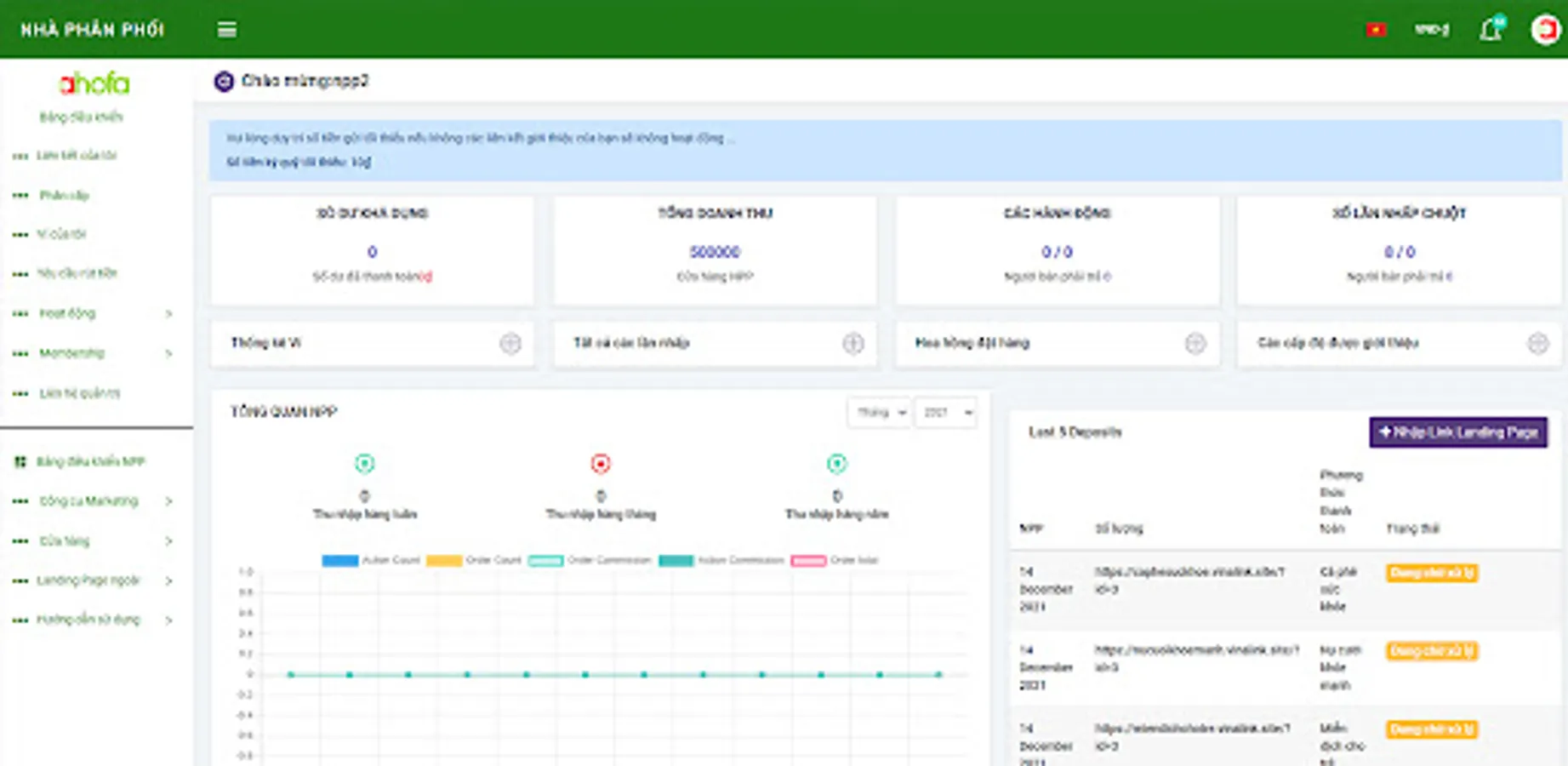Expand the Membership sidebar item
Screen dimensions: 1568x766
[94, 353]
